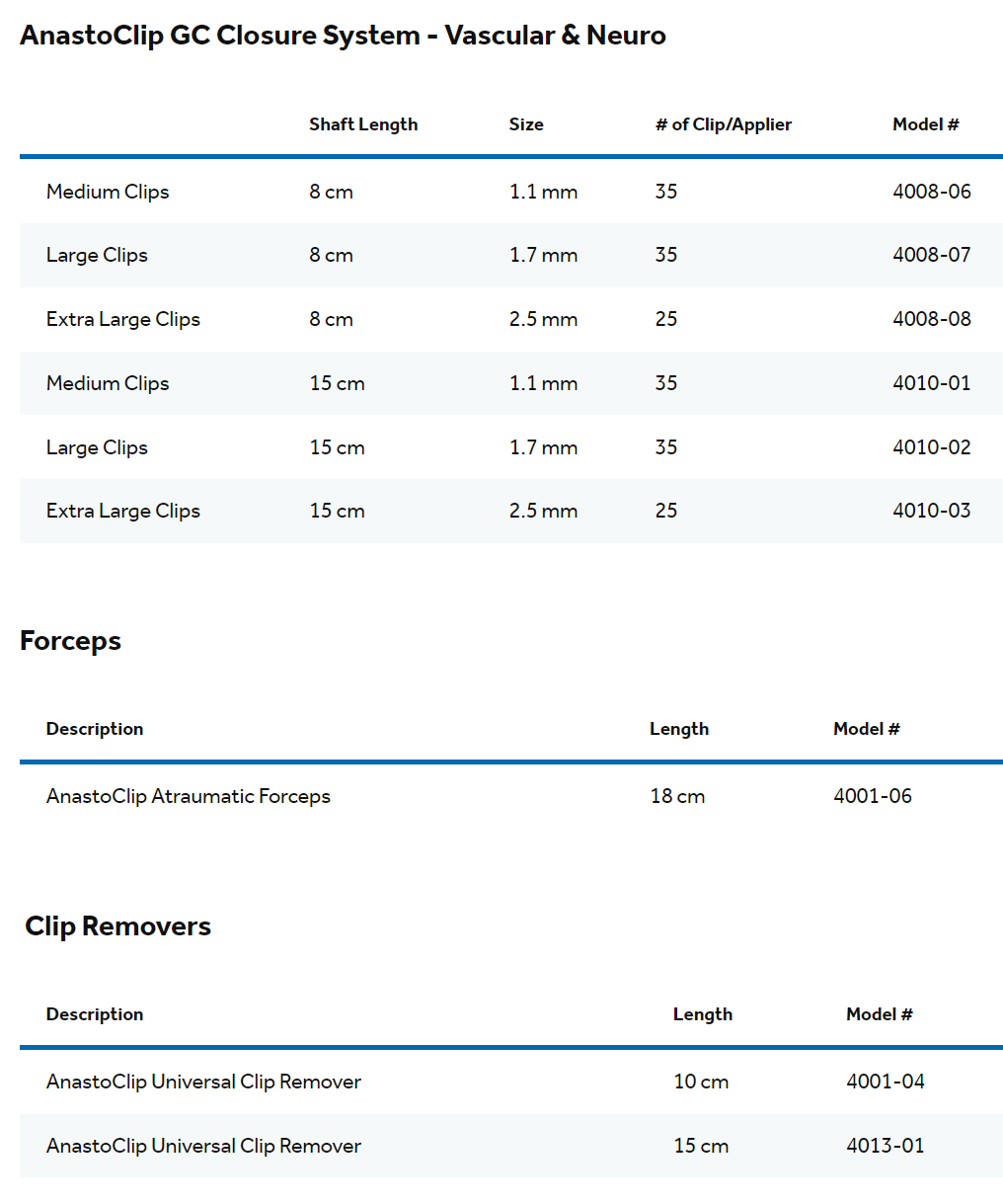
Task: Click the AnastoClip GC Closure System heading
Action: point(343,36)
